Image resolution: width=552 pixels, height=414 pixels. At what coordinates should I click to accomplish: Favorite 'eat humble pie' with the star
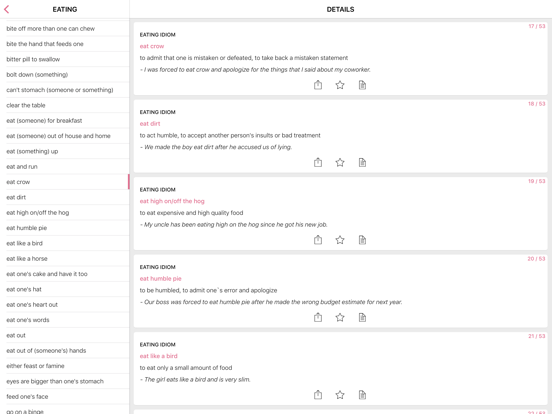pos(340,317)
